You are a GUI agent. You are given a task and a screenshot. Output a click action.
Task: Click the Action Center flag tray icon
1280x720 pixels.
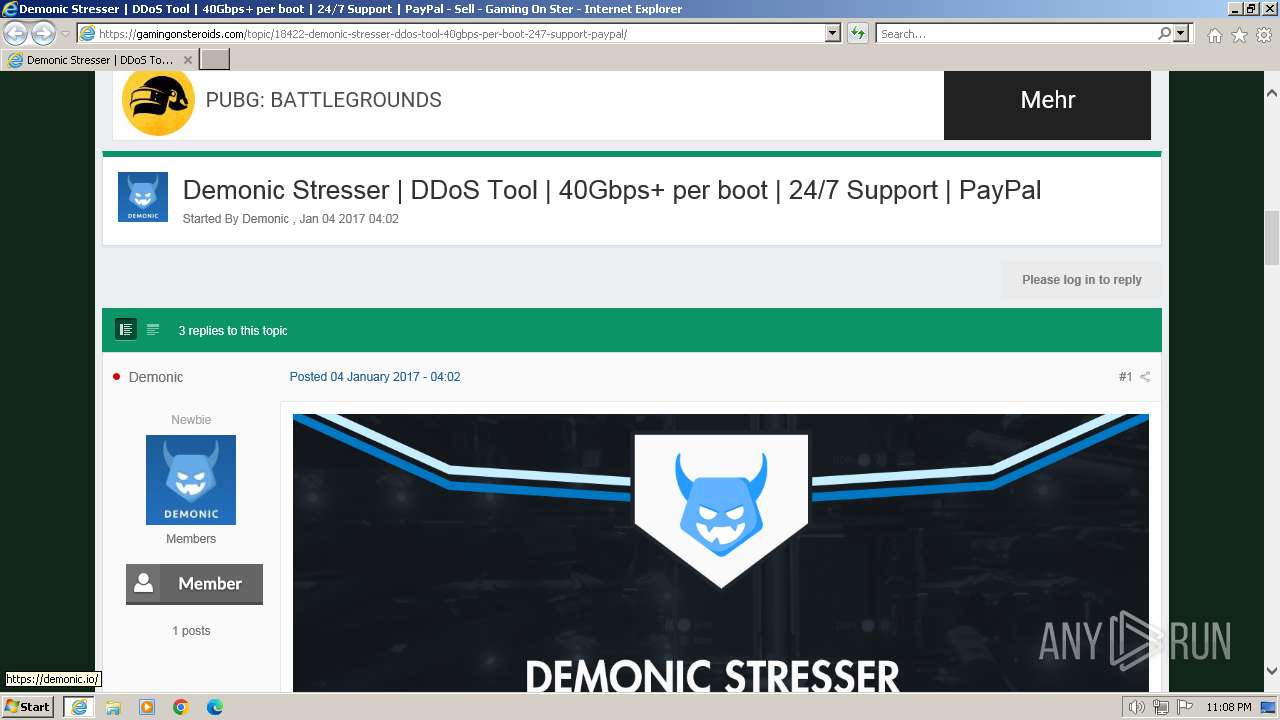click(1185, 708)
